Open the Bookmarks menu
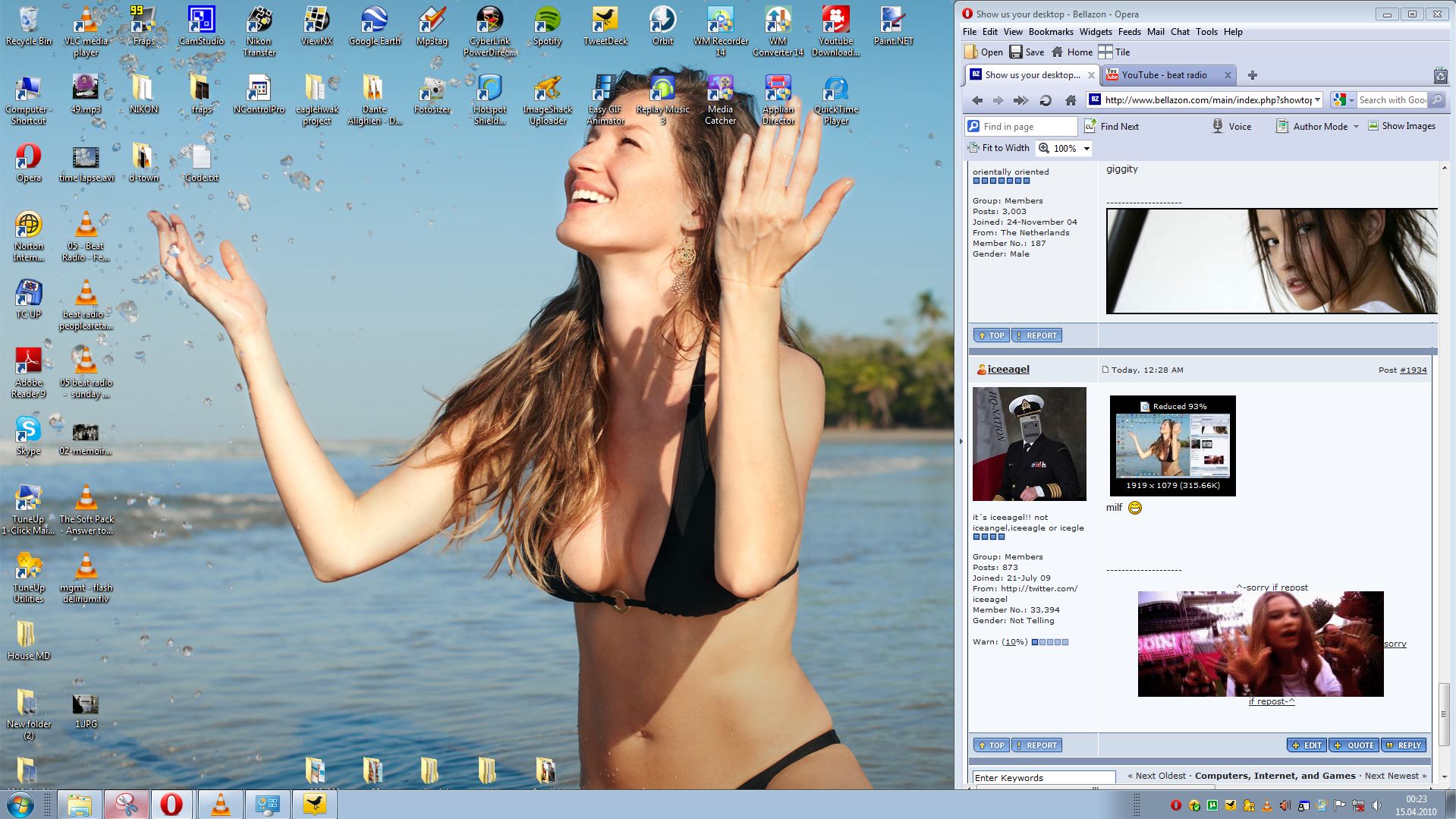The width and height of the screenshot is (1456, 819). (1050, 32)
